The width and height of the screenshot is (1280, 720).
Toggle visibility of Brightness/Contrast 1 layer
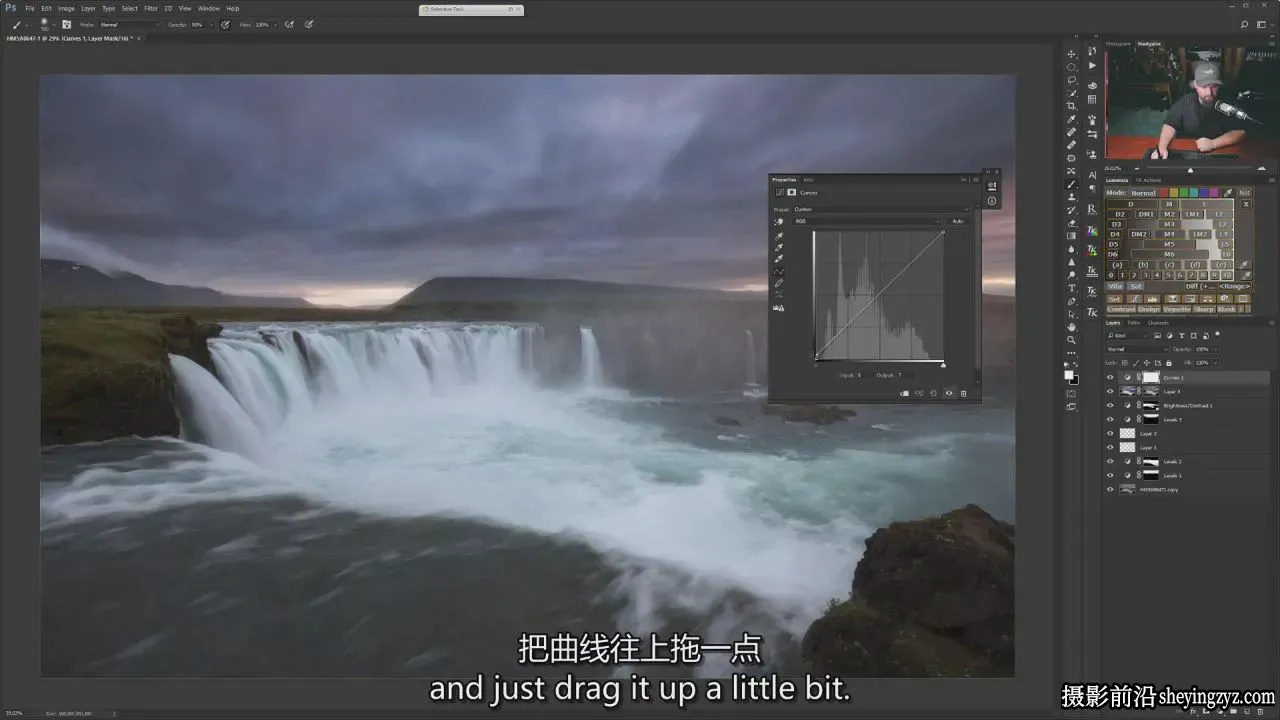tap(1110, 406)
